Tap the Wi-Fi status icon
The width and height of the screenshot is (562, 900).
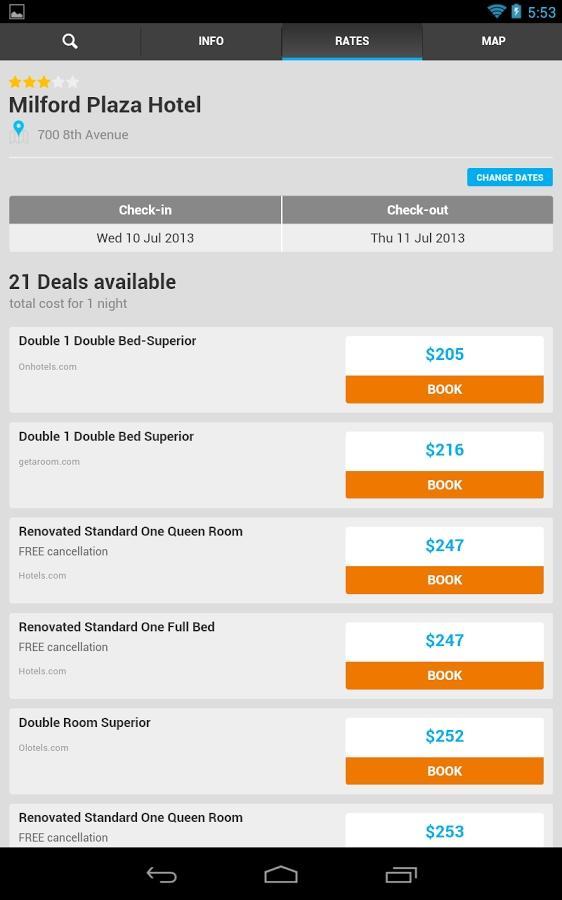(x=496, y=11)
